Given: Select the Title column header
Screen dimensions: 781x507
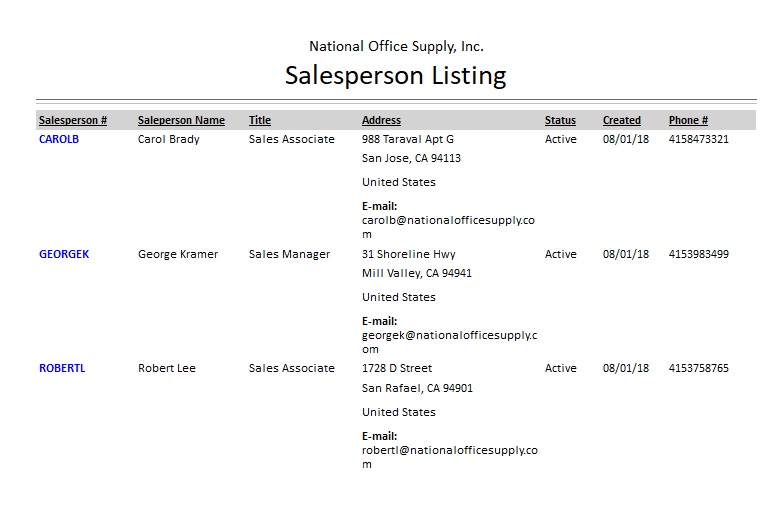Looking at the screenshot, I should point(260,121).
